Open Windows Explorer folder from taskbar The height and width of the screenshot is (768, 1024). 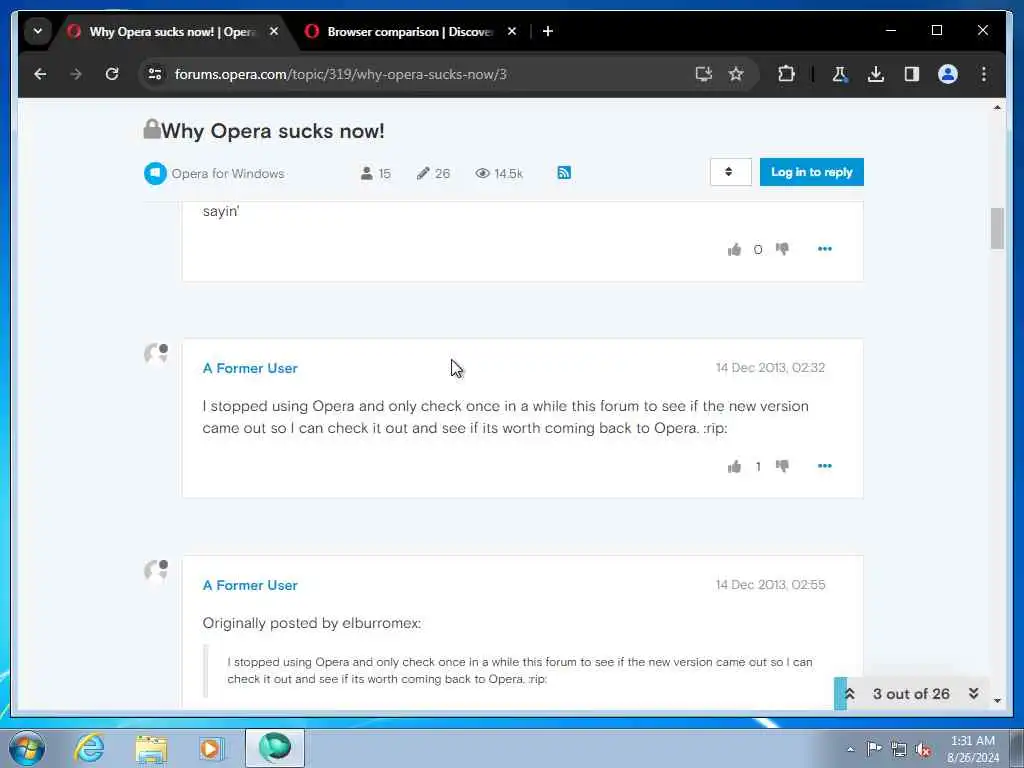(x=151, y=748)
